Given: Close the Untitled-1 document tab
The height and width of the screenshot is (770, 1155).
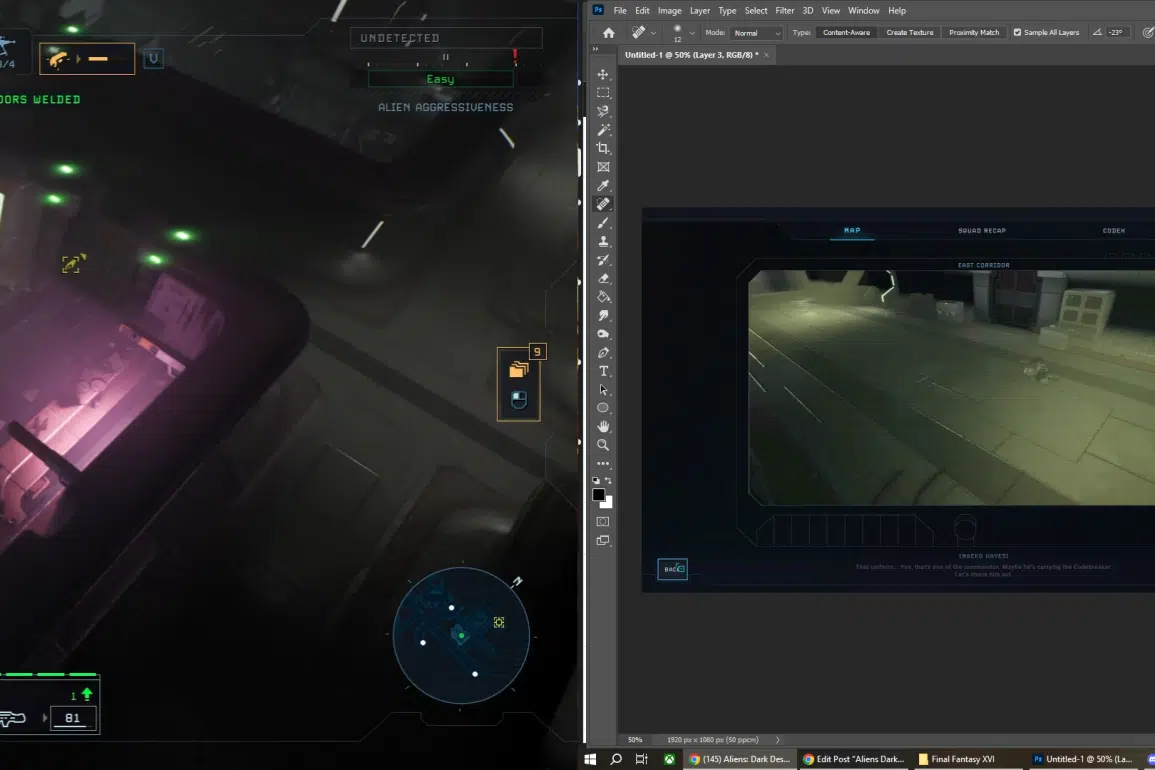Looking at the screenshot, I should tap(766, 55).
